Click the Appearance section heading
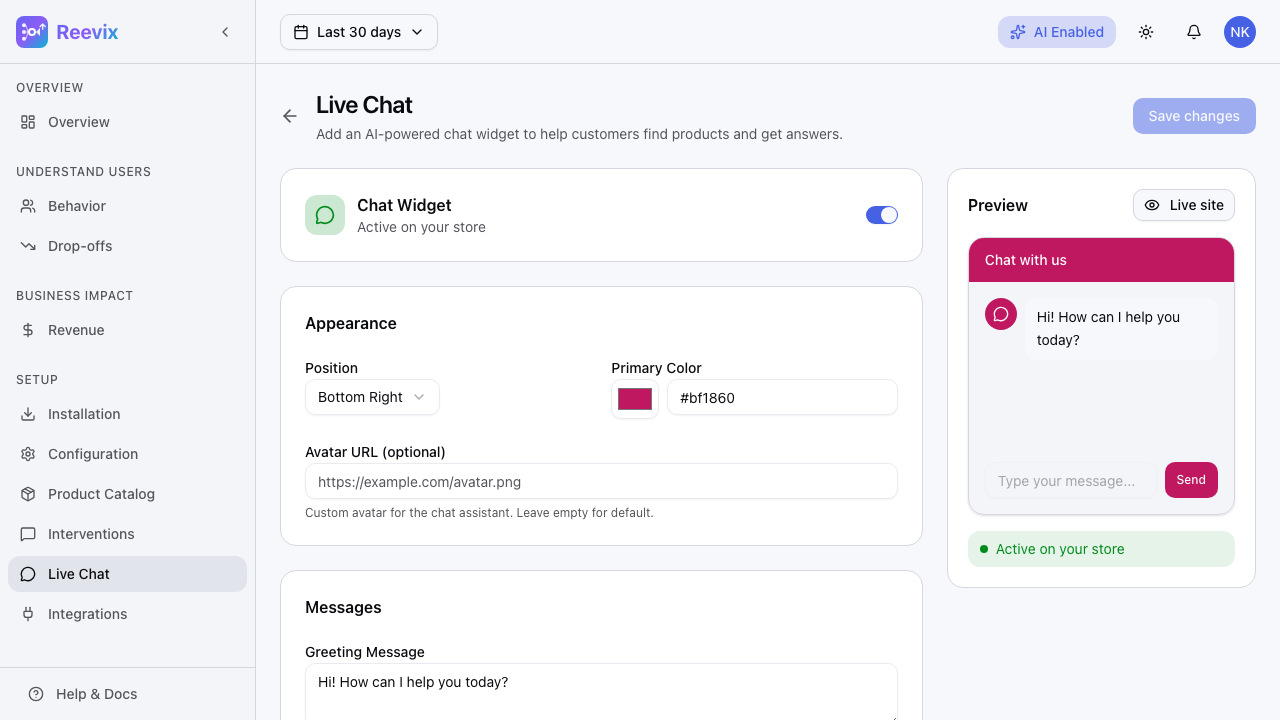Viewport: 1280px width, 720px height. 351,323
